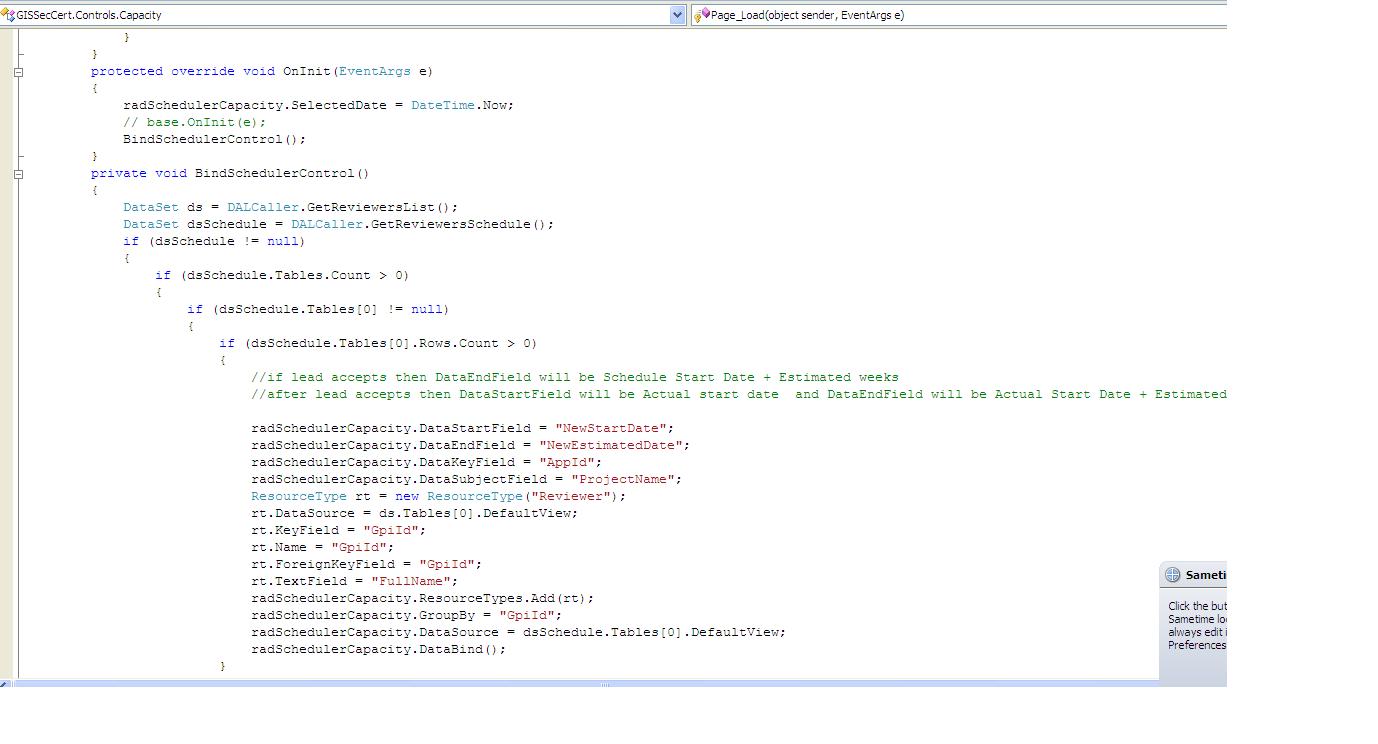Click the 'DataSet dsSchedule' GetReviewersSchedule line
Image resolution: width=1378 pixels, height=744 pixels.
point(338,224)
